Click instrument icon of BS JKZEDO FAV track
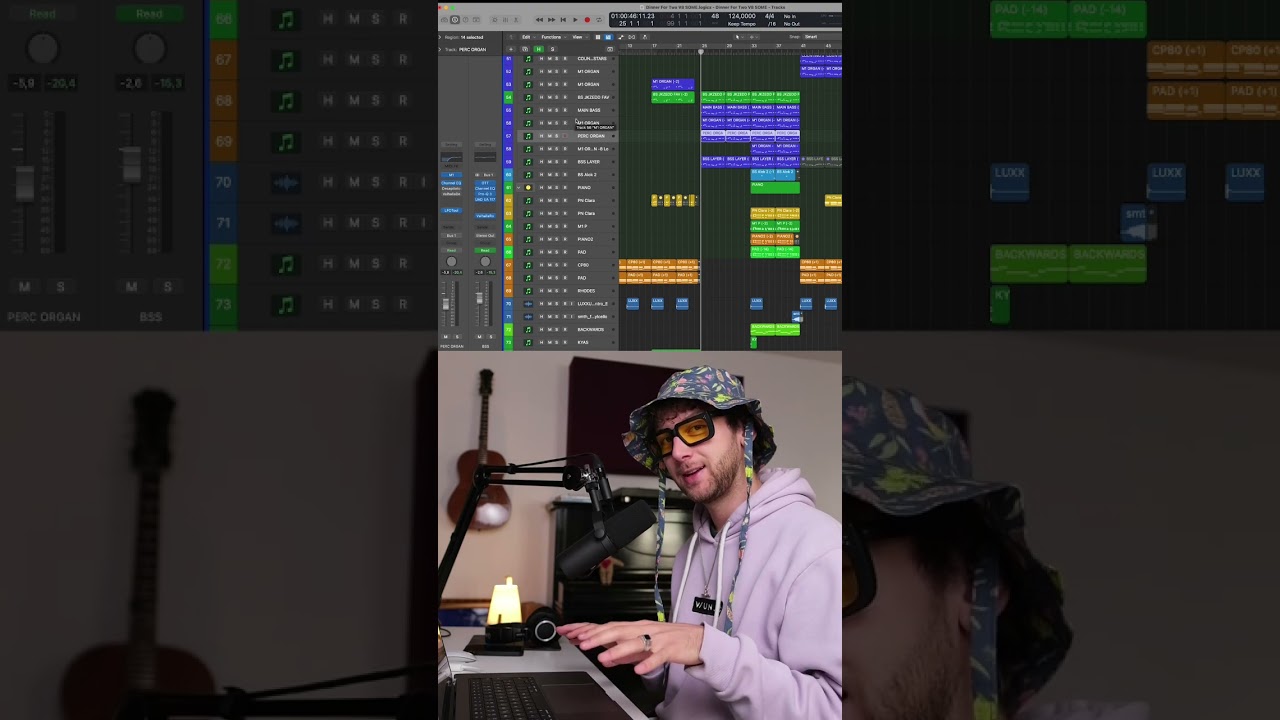 528,97
